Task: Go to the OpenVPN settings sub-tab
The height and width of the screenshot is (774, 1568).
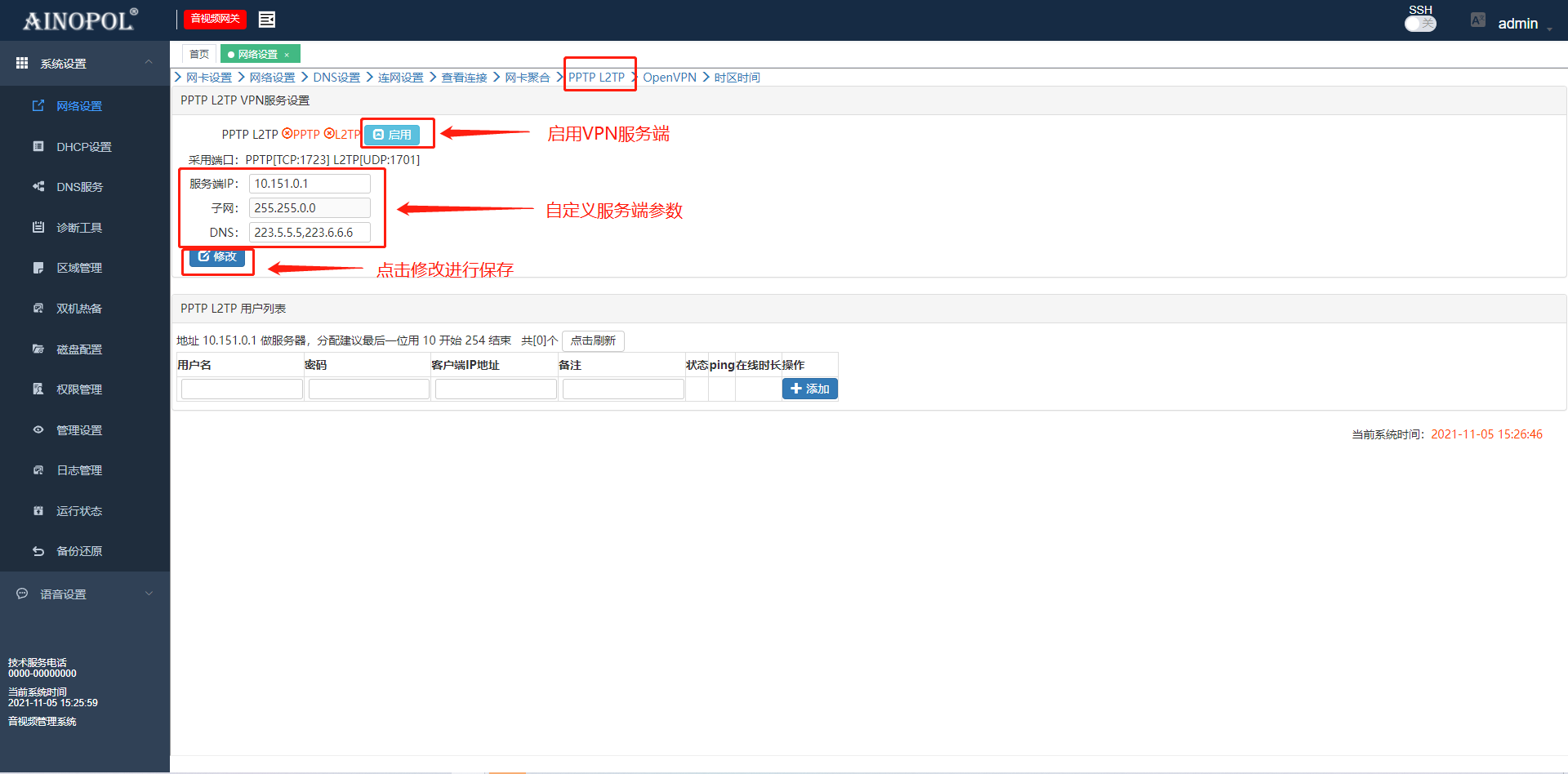Action: pyautogui.click(x=669, y=78)
